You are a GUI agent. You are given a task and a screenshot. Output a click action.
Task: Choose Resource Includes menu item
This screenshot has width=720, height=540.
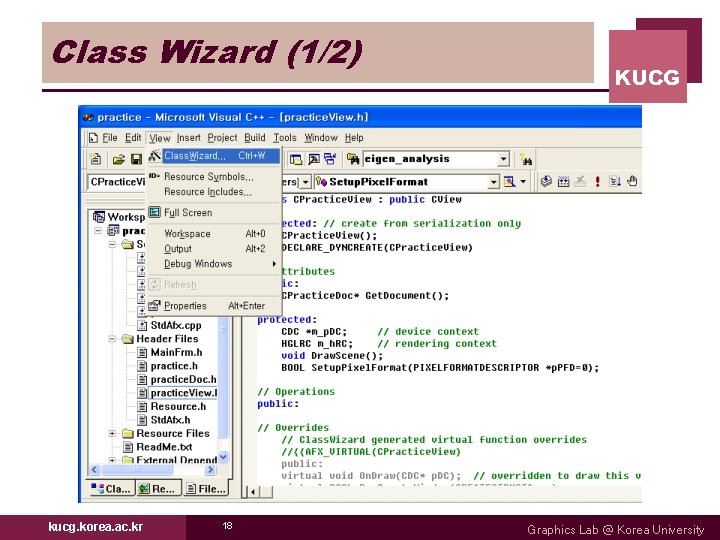coord(214,192)
